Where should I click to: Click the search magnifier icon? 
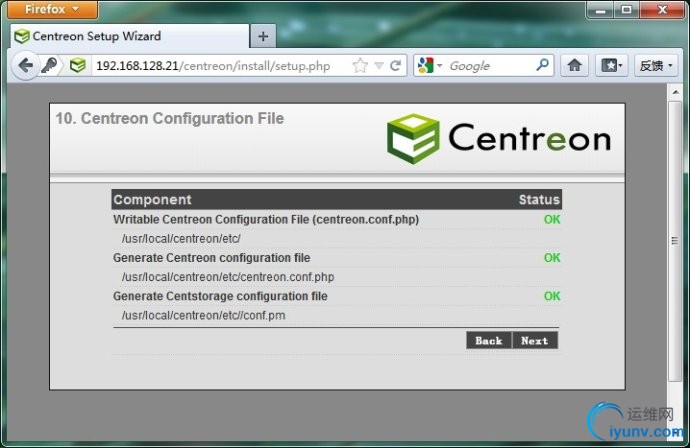pos(543,65)
